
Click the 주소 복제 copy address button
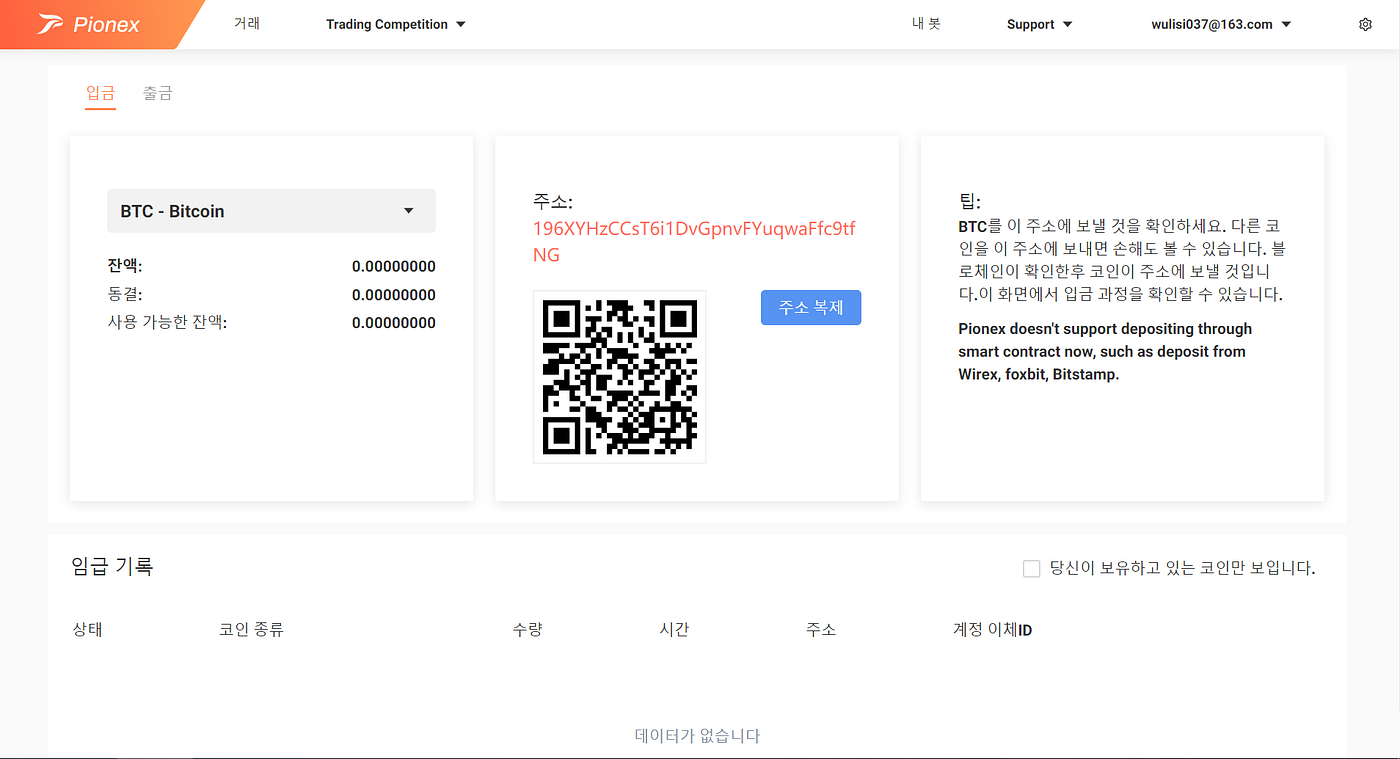coord(811,308)
